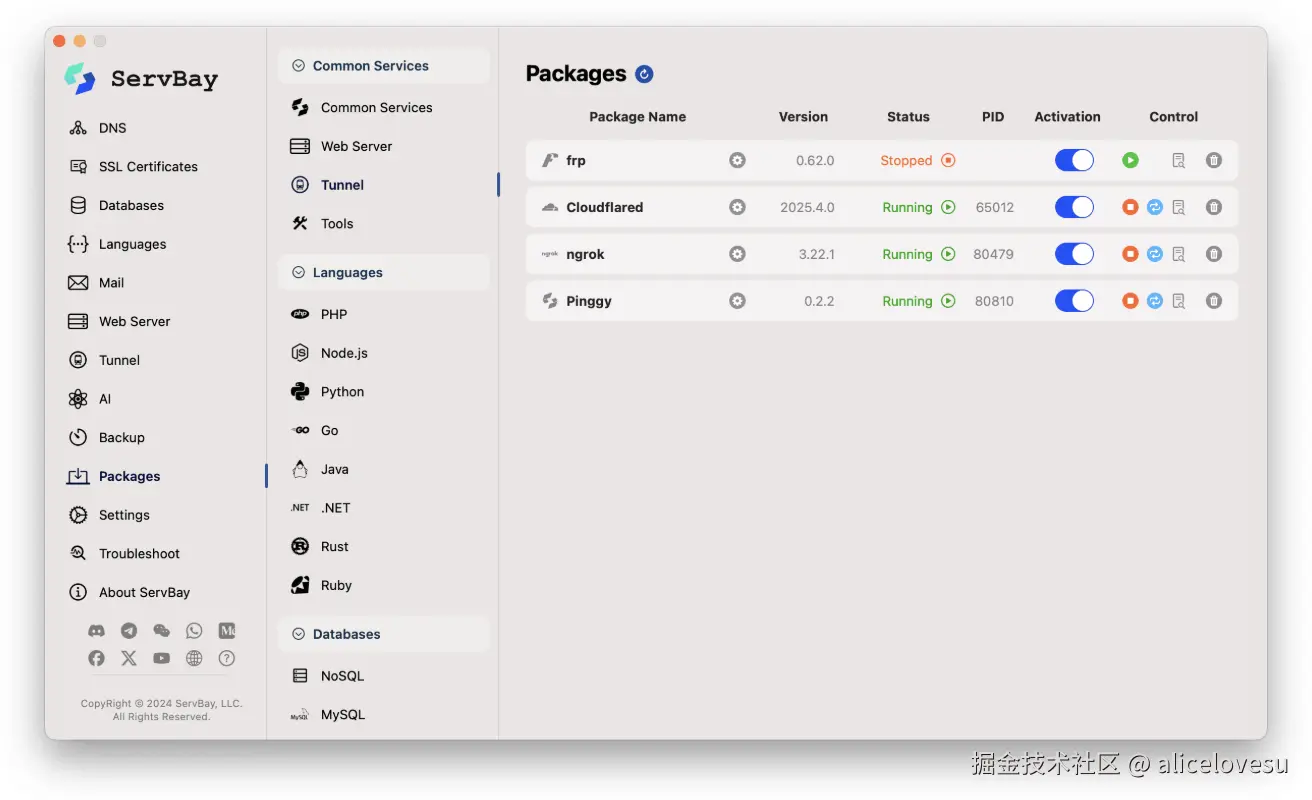
Task: Open the Medium icon
Action: [x=227, y=631]
